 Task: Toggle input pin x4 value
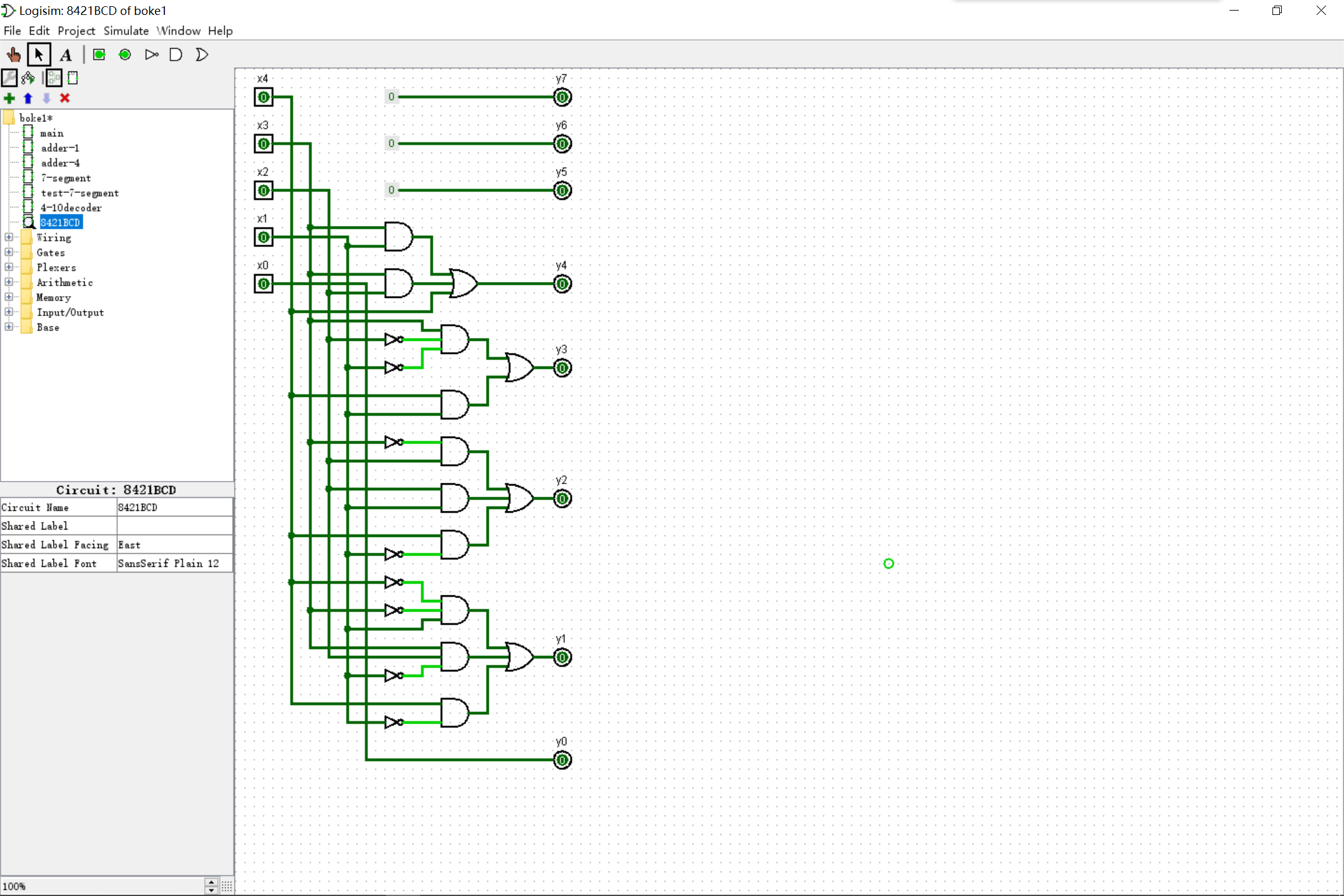pos(263,97)
